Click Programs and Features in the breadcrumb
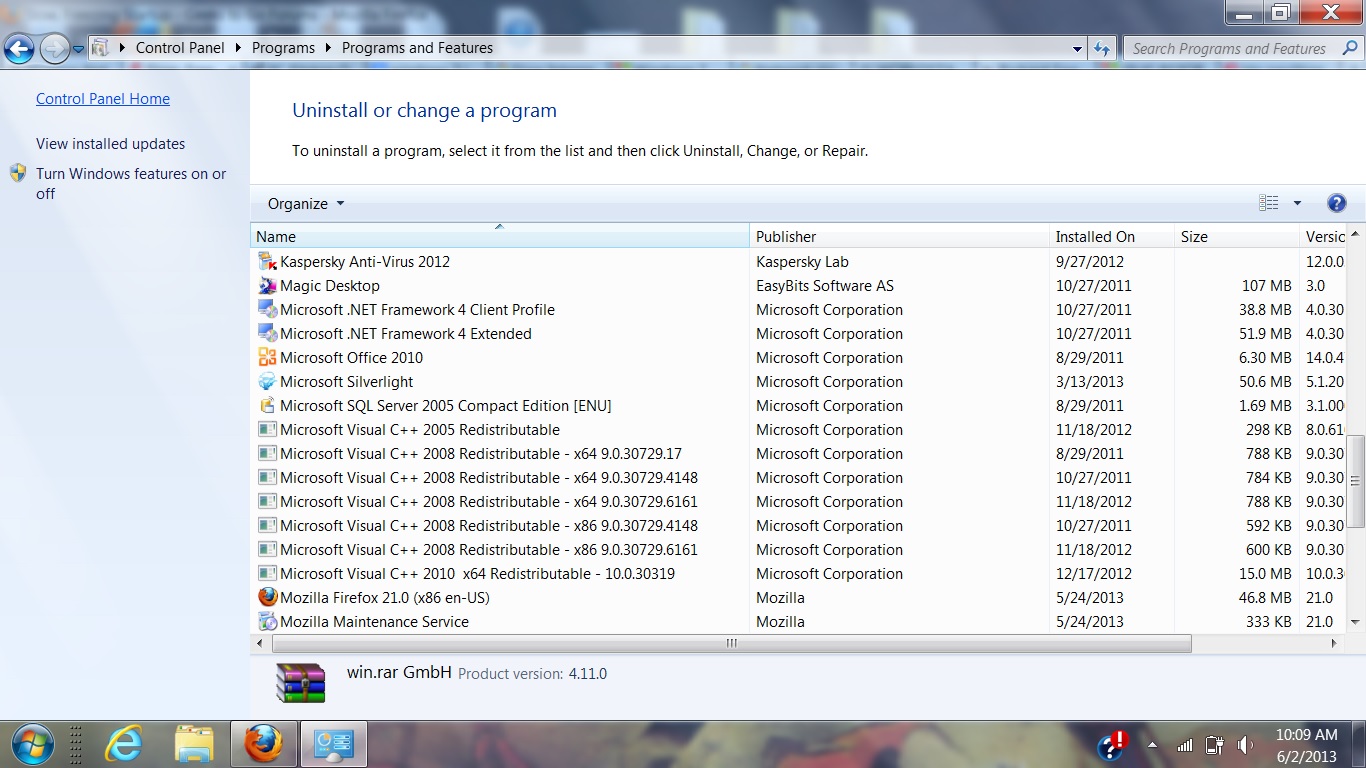The width and height of the screenshot is (1366, 768). coord(417,48)
